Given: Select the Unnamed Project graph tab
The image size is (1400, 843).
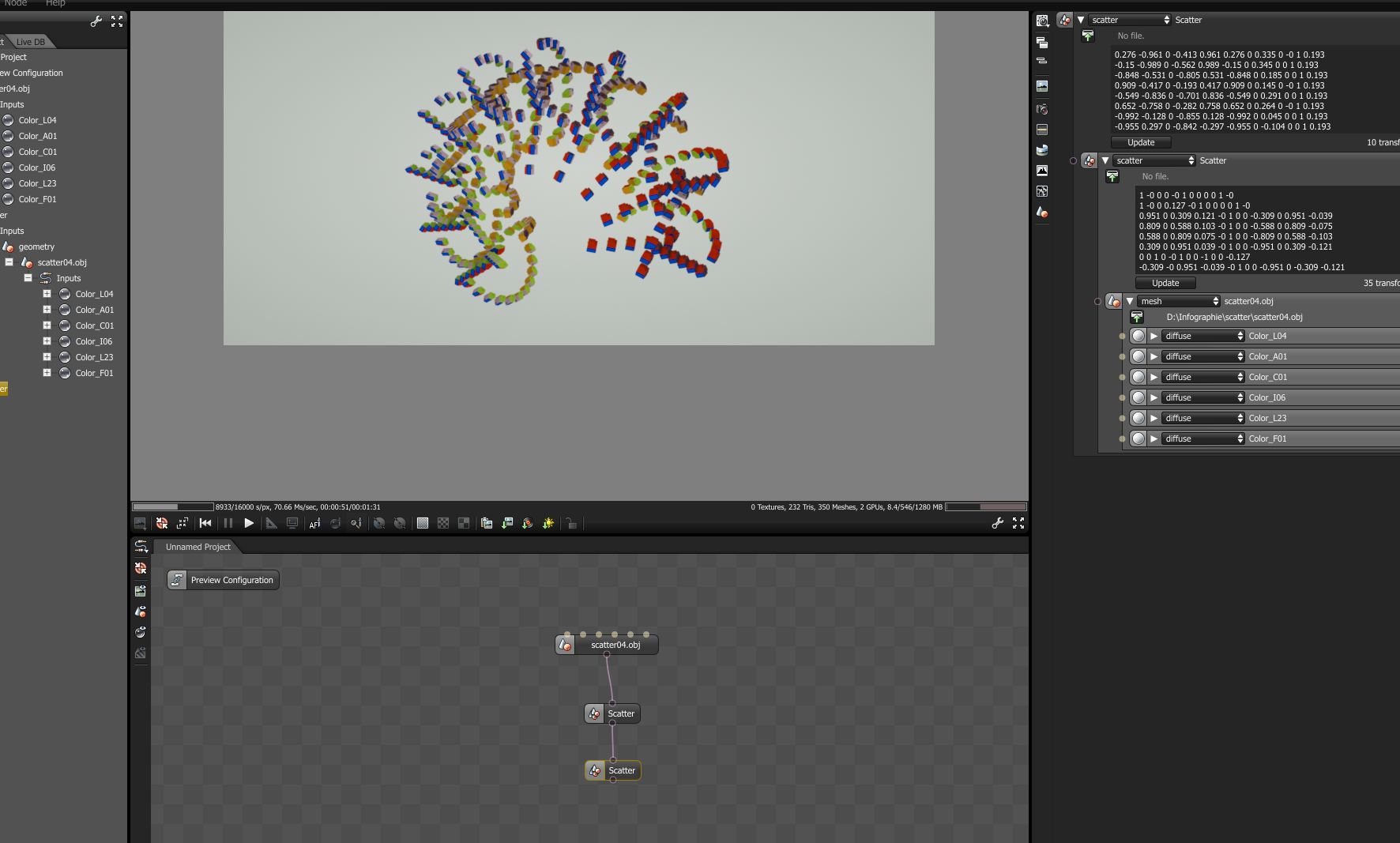Looking at the screenshot, I should click(x=198, y=547).
